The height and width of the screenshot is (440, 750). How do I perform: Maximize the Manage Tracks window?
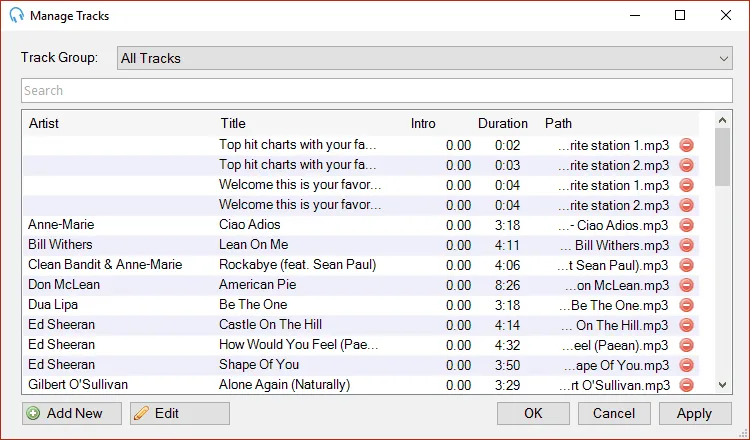(x=680, y=15)
